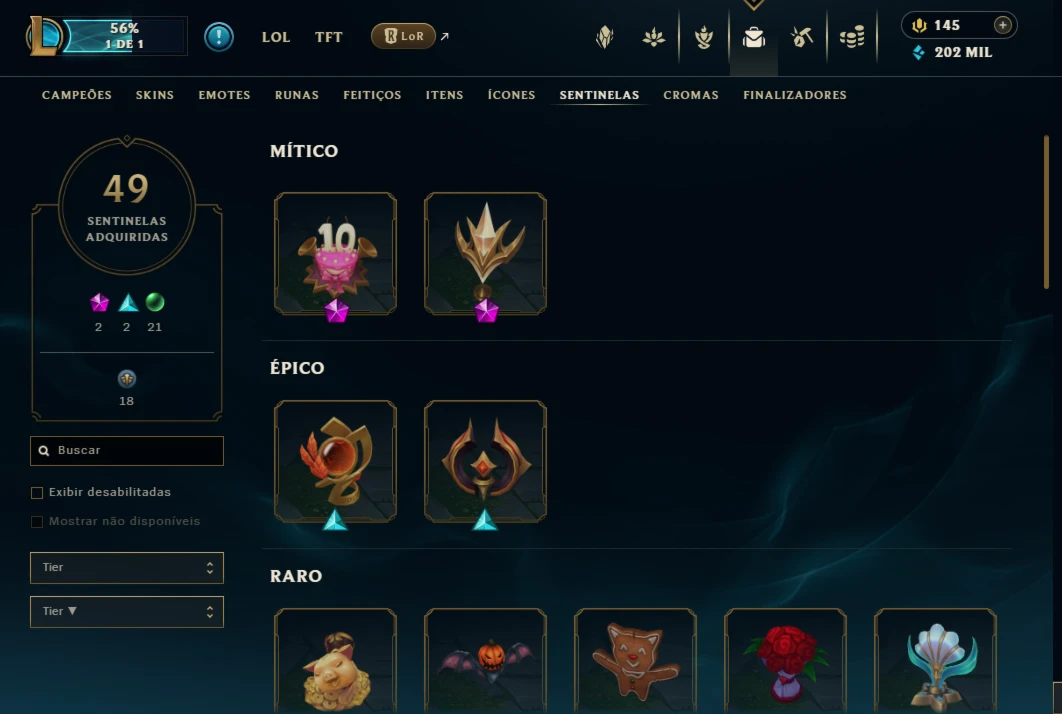
Task: Click the vertical scrollbar on the right
Action: click(x=1046, y=212)
